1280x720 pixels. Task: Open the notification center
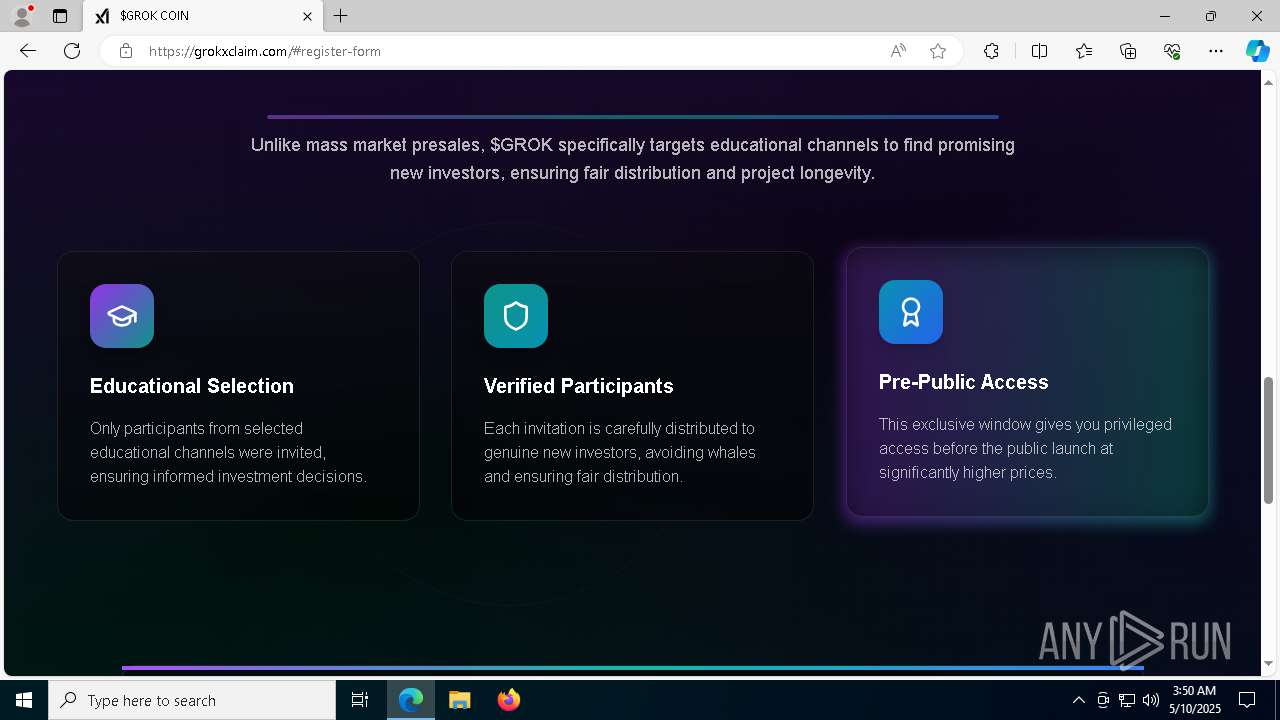tap(1247, 700)
